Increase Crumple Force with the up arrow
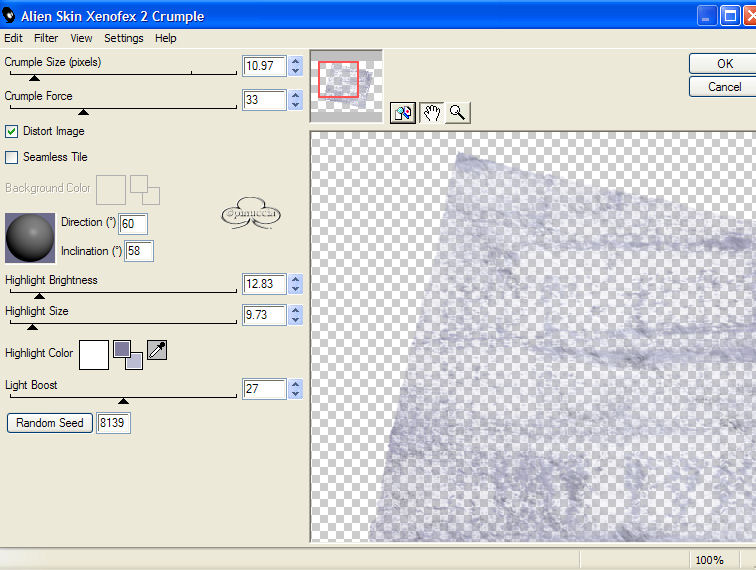The image size is (756, 570). point(296,95)
